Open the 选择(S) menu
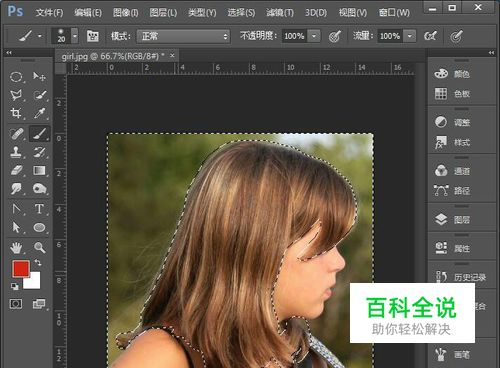500x368 pixels. pyautogui.click(x=241, y=13)
